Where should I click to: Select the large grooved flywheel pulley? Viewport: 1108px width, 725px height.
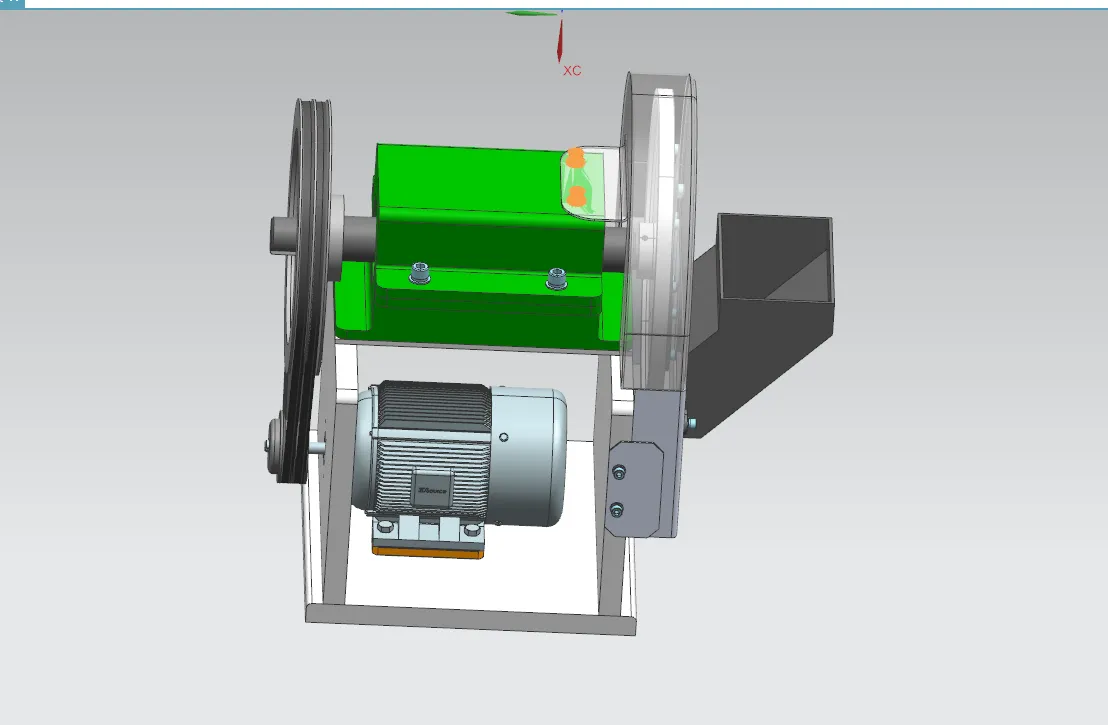tap(305, 290)
